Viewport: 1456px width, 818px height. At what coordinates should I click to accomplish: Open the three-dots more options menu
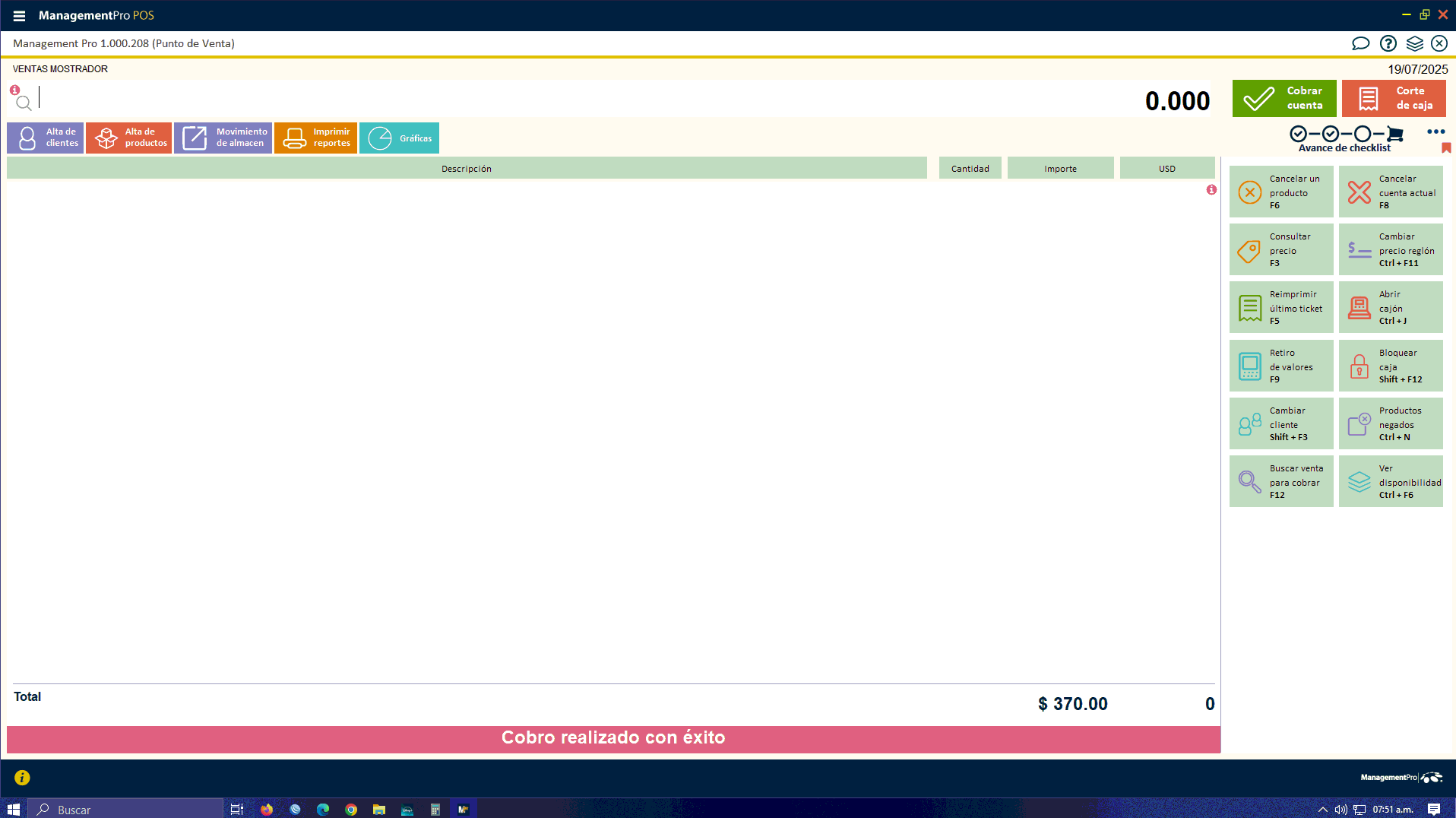[x=1435, y=132]
